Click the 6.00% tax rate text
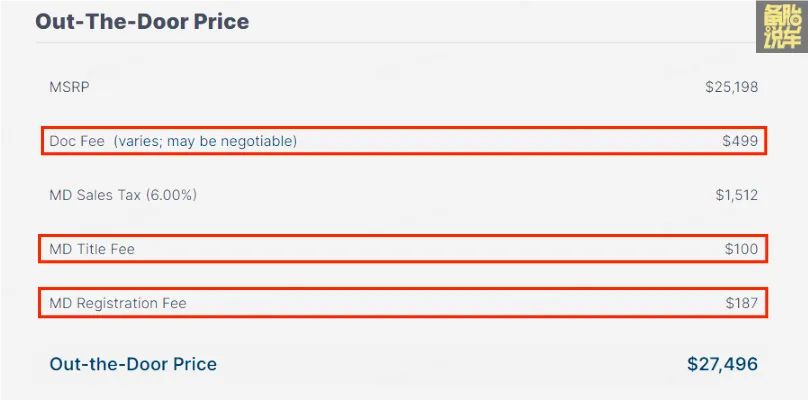Image resolution: width=808 pixels, height=400 pixels. [171, 195]
